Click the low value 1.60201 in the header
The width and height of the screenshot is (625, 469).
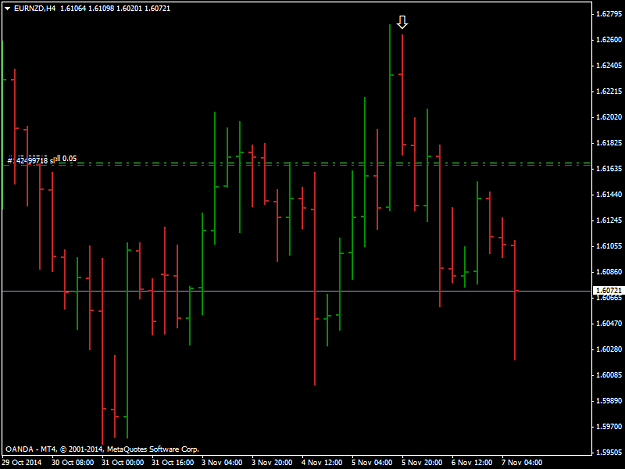pos(129,8)
